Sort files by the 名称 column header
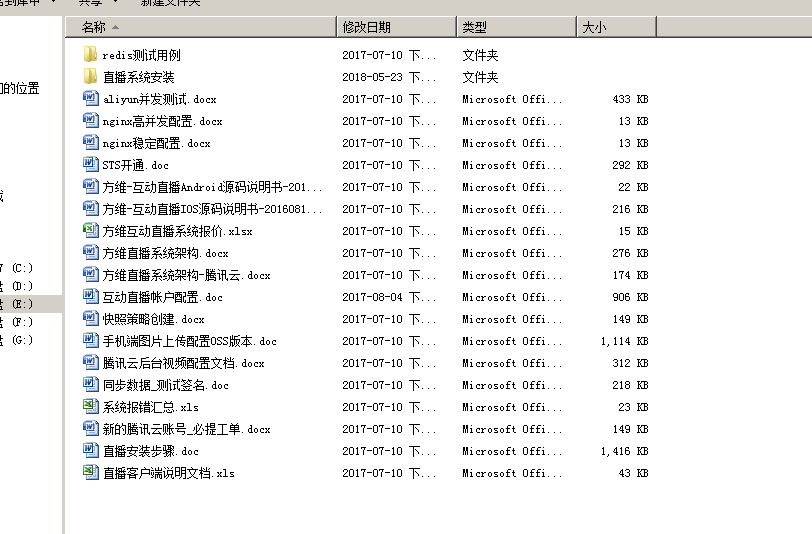Image resolution: width=812 pixels, height=534 pixels. (201, 27)
